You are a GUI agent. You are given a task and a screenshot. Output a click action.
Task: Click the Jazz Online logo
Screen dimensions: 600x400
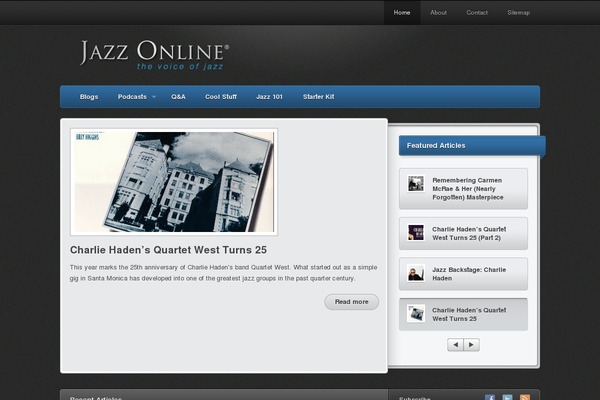coord(155,55)
